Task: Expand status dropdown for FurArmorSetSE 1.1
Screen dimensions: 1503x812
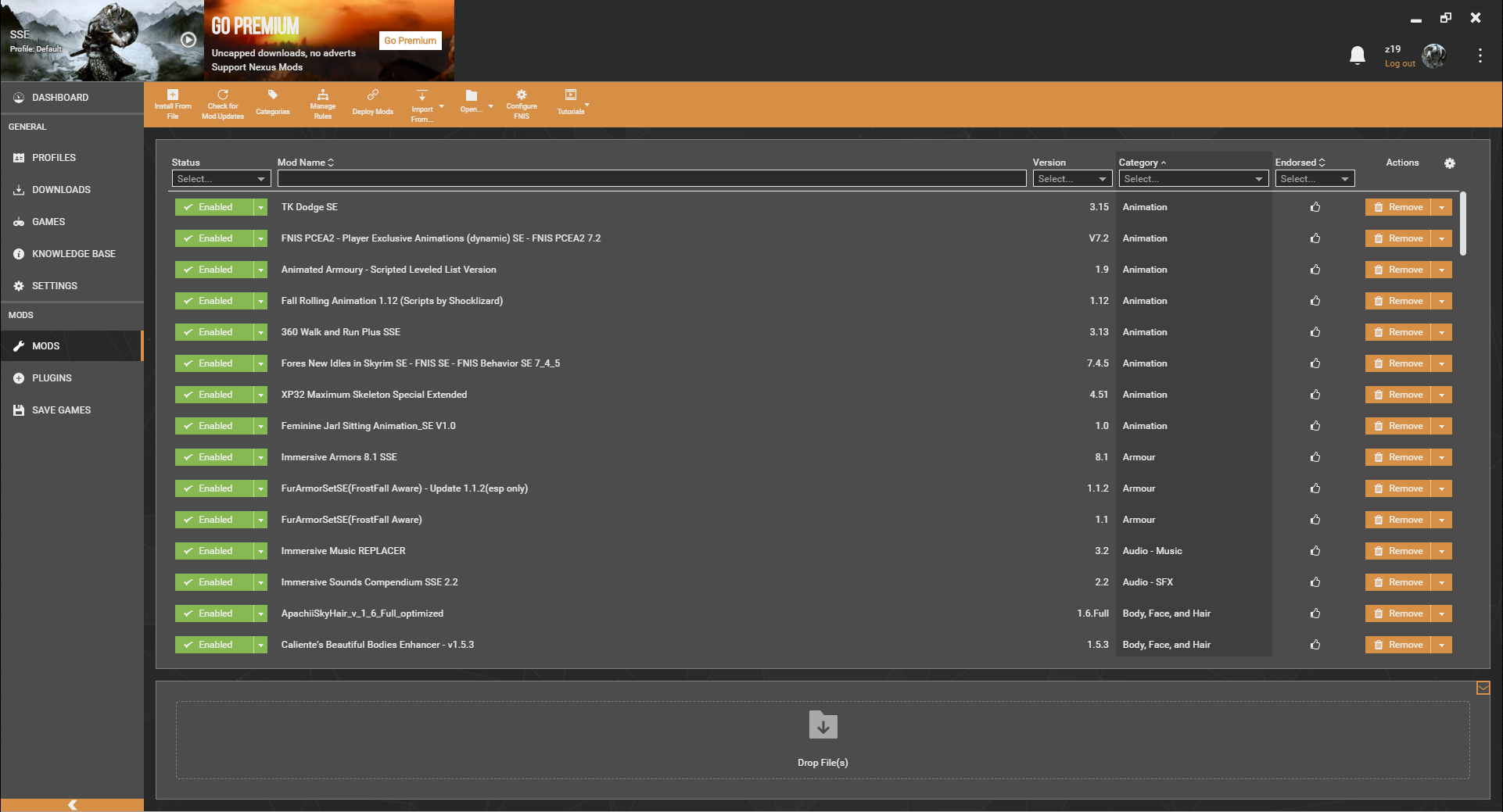Action: (x=261, y=520)
